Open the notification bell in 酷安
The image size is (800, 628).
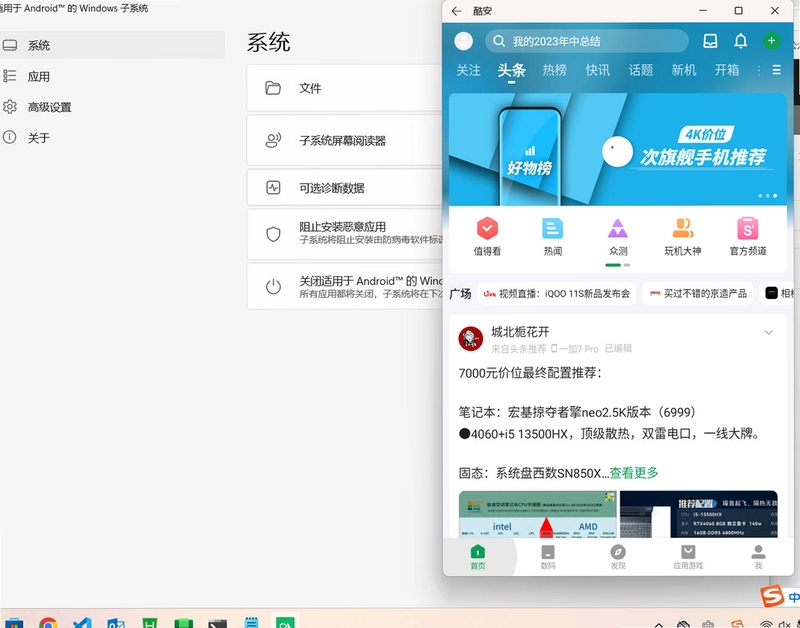[740, 41]
